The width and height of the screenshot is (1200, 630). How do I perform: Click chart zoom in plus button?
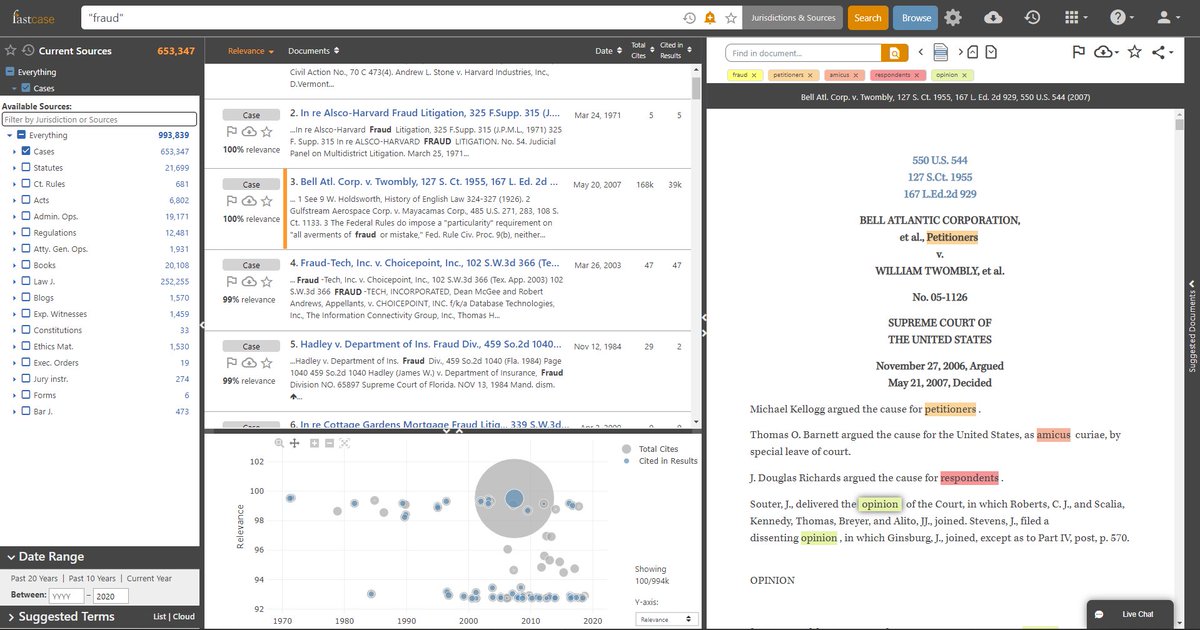(315, 442)
